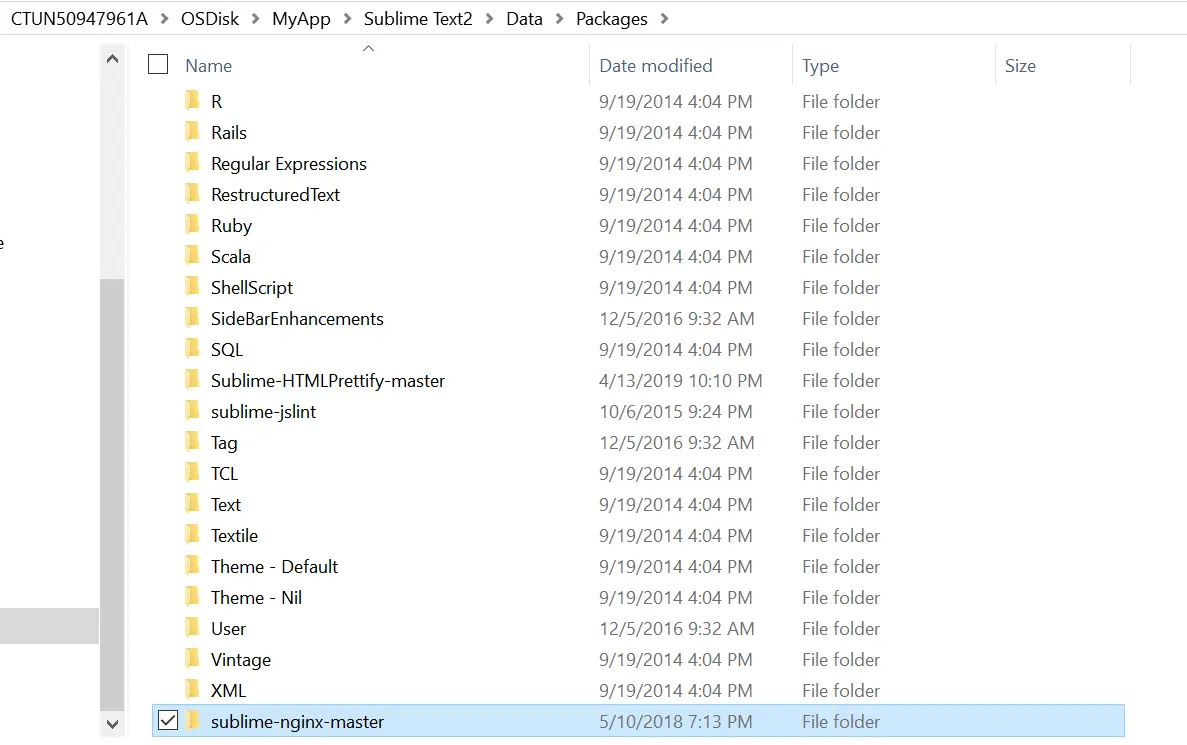1187x745 pixels.
Task: Expand the chevron after Data breadcrumb
Action: [x=559, y=18]
